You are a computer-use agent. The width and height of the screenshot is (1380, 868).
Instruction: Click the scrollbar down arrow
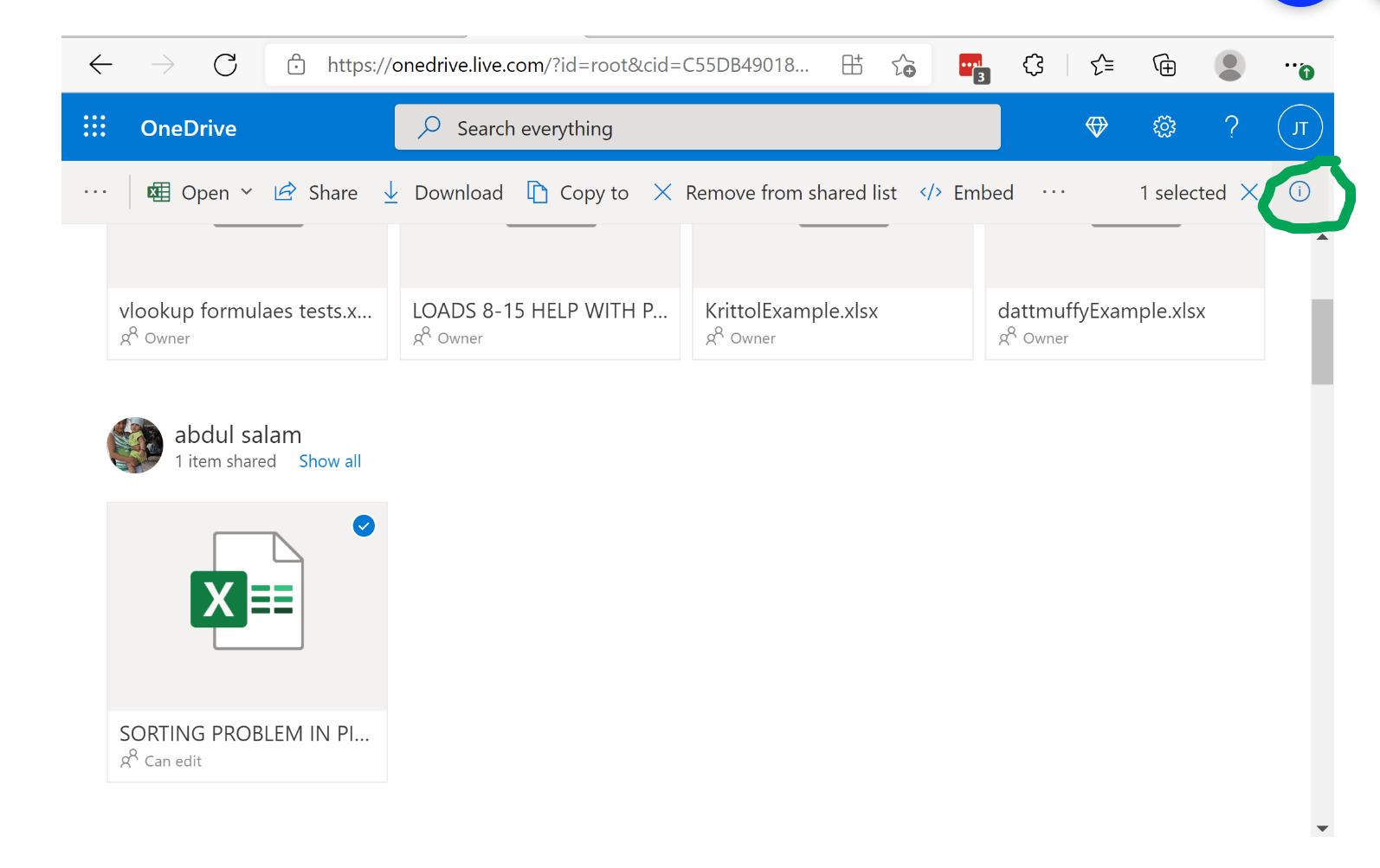coord(1322,829)
